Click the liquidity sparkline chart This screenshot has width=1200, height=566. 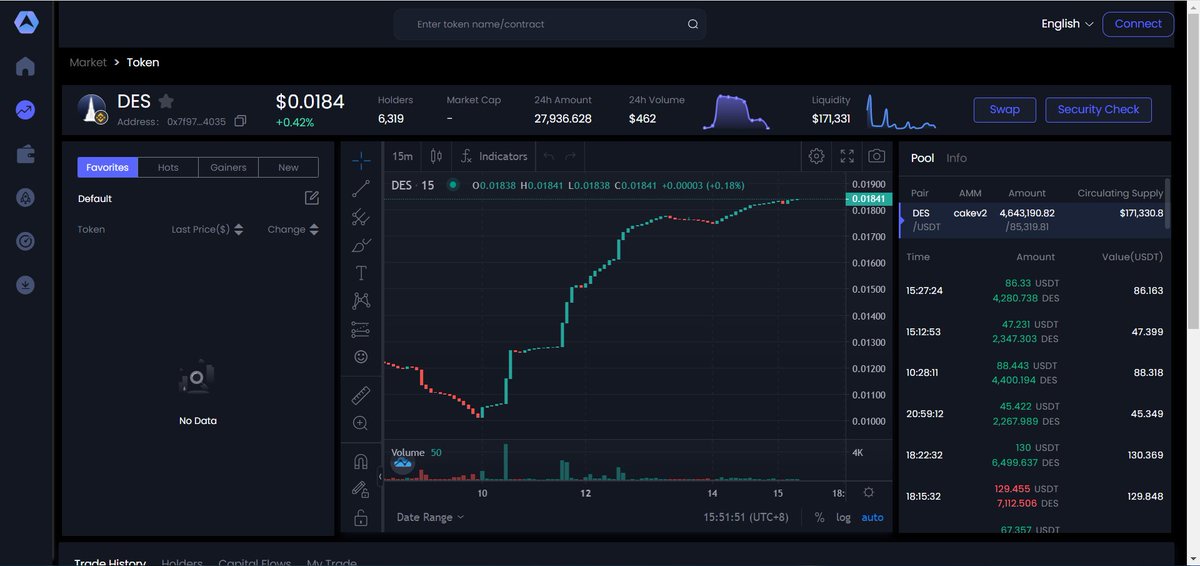pos(902,112)
